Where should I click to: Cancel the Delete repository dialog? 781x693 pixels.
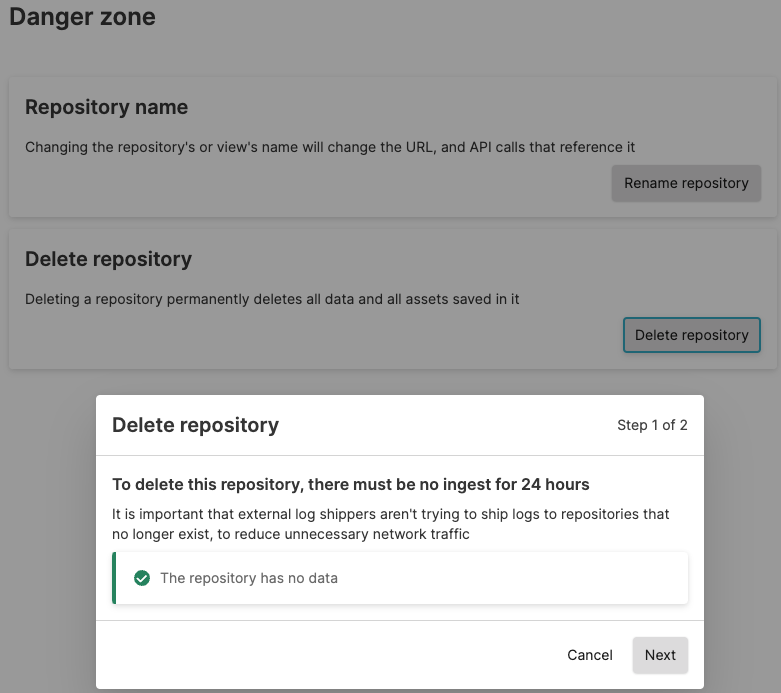click(589, 655)
